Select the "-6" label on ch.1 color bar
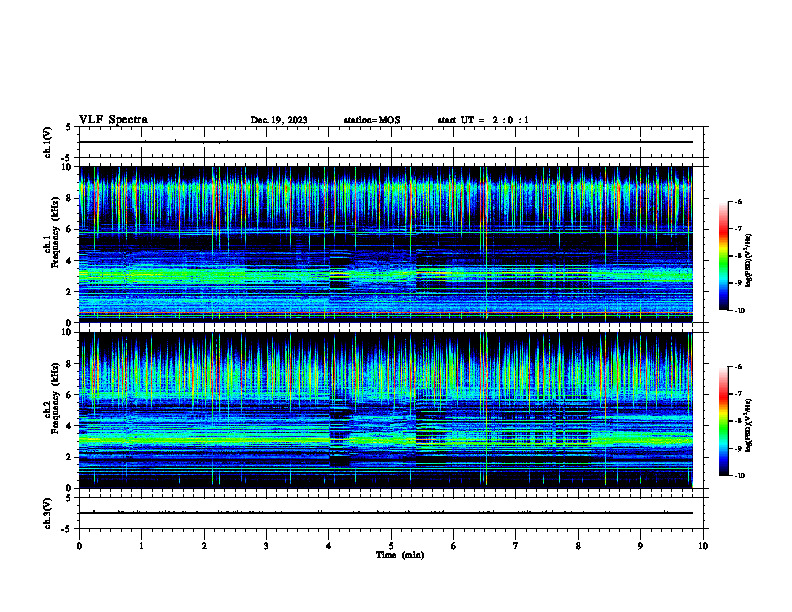The height and width of the screenshot is (612, 792). point(738,201)
